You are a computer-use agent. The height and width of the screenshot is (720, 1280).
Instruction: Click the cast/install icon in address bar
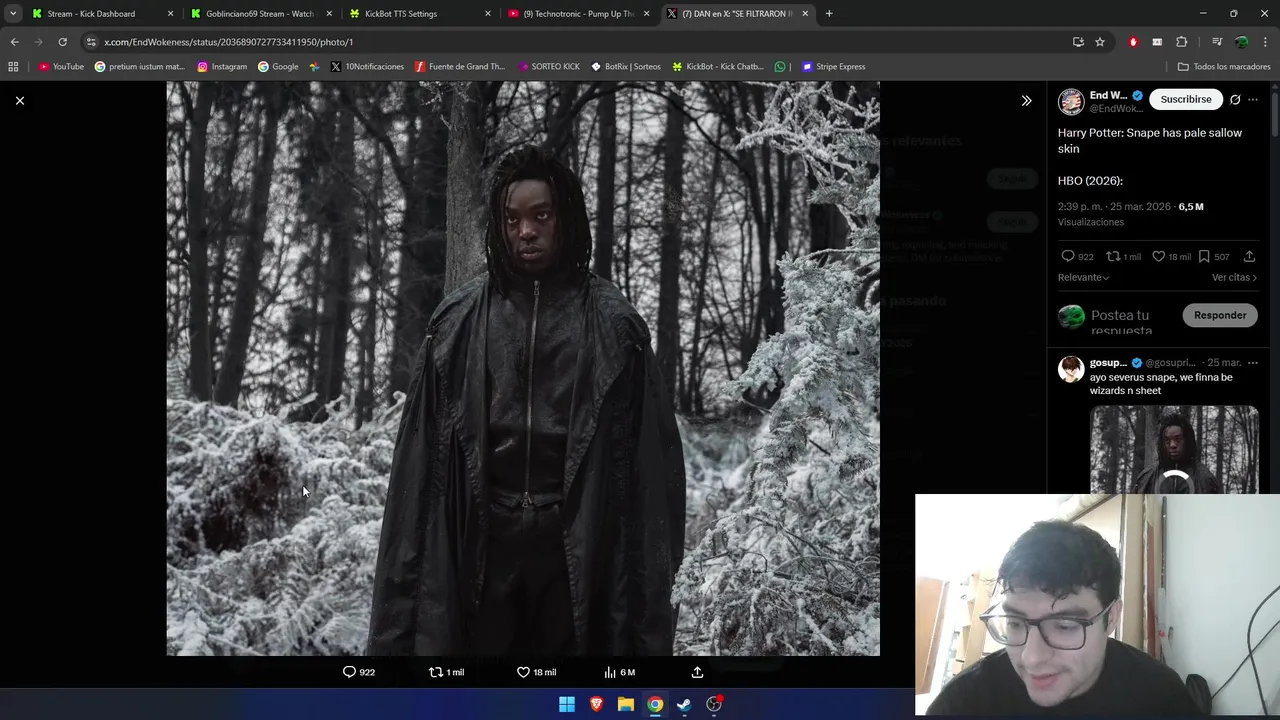[1078, 42]
